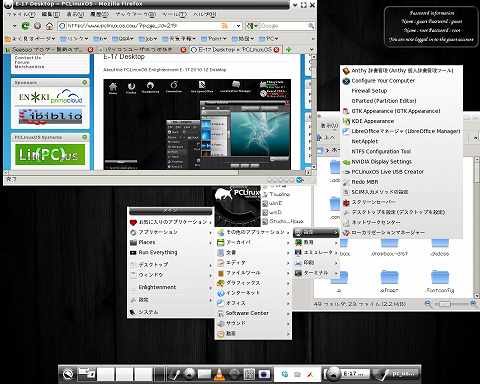Open the グラフィックス submenu

click(x=253, y=283)
